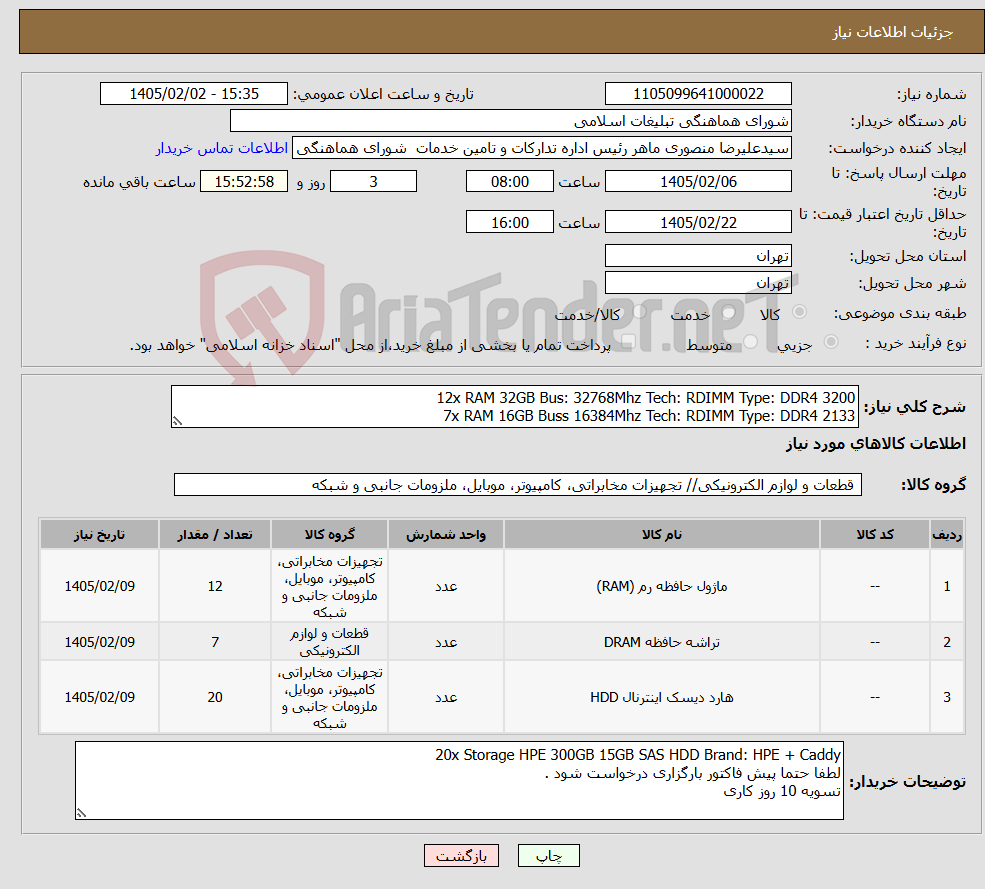
Task: Click the price validity date 1405/02/22
Action: pyautogui.click(x=698, y=222)
